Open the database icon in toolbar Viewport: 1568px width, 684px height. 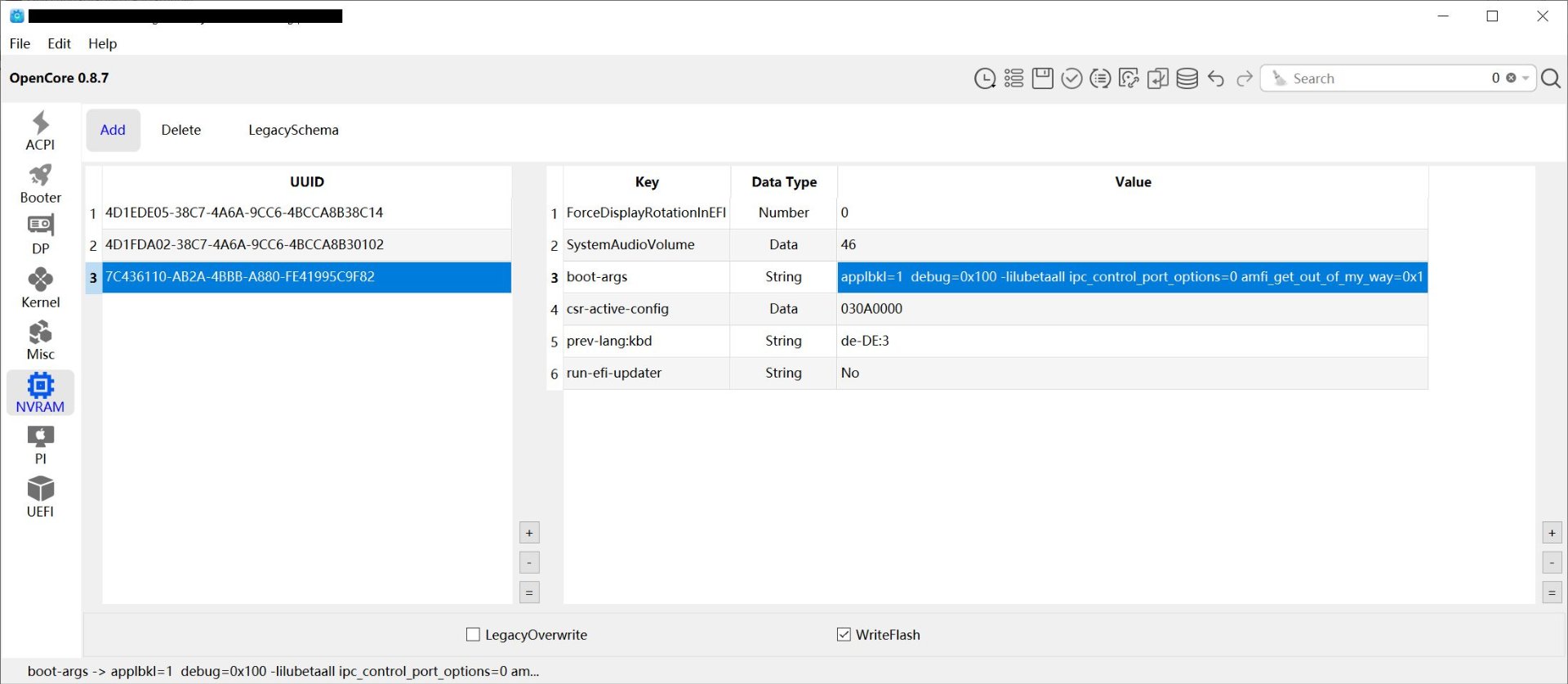pos(1187,78)
